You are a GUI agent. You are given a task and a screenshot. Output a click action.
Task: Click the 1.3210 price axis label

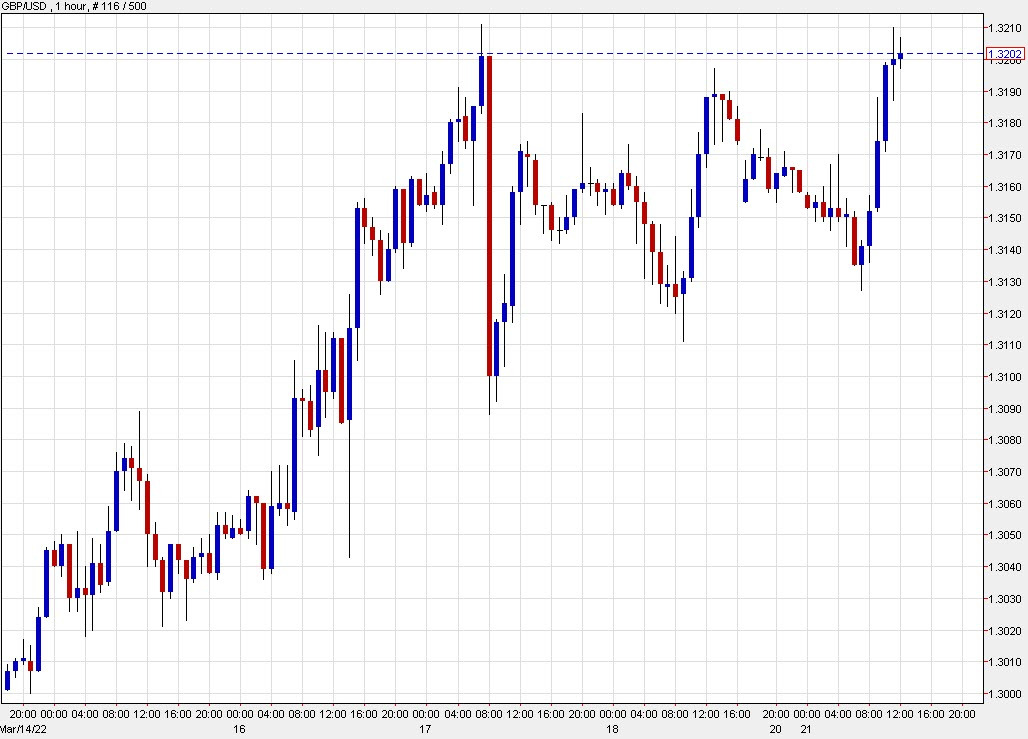pos(1005,28)
